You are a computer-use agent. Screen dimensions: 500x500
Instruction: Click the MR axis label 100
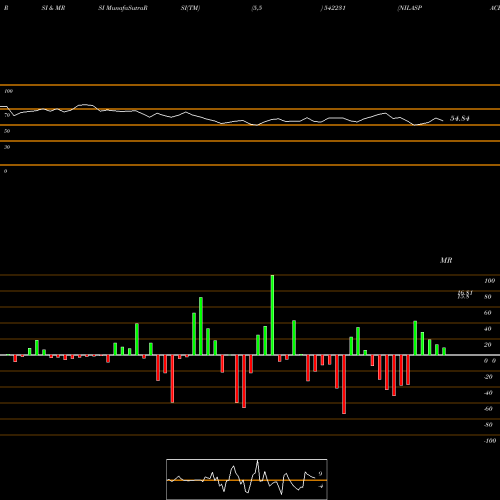pyautogui.click(x=490, y=281)
